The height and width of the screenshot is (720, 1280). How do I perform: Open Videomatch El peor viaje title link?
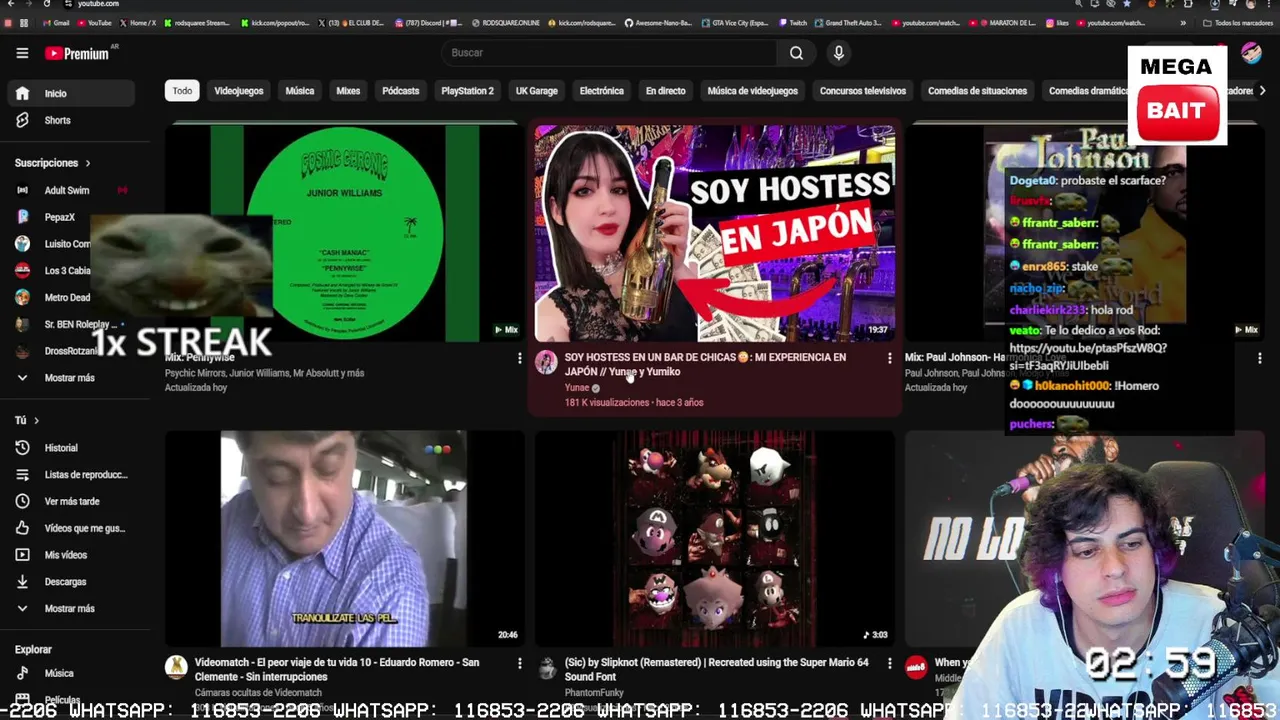tap(337, 669)
